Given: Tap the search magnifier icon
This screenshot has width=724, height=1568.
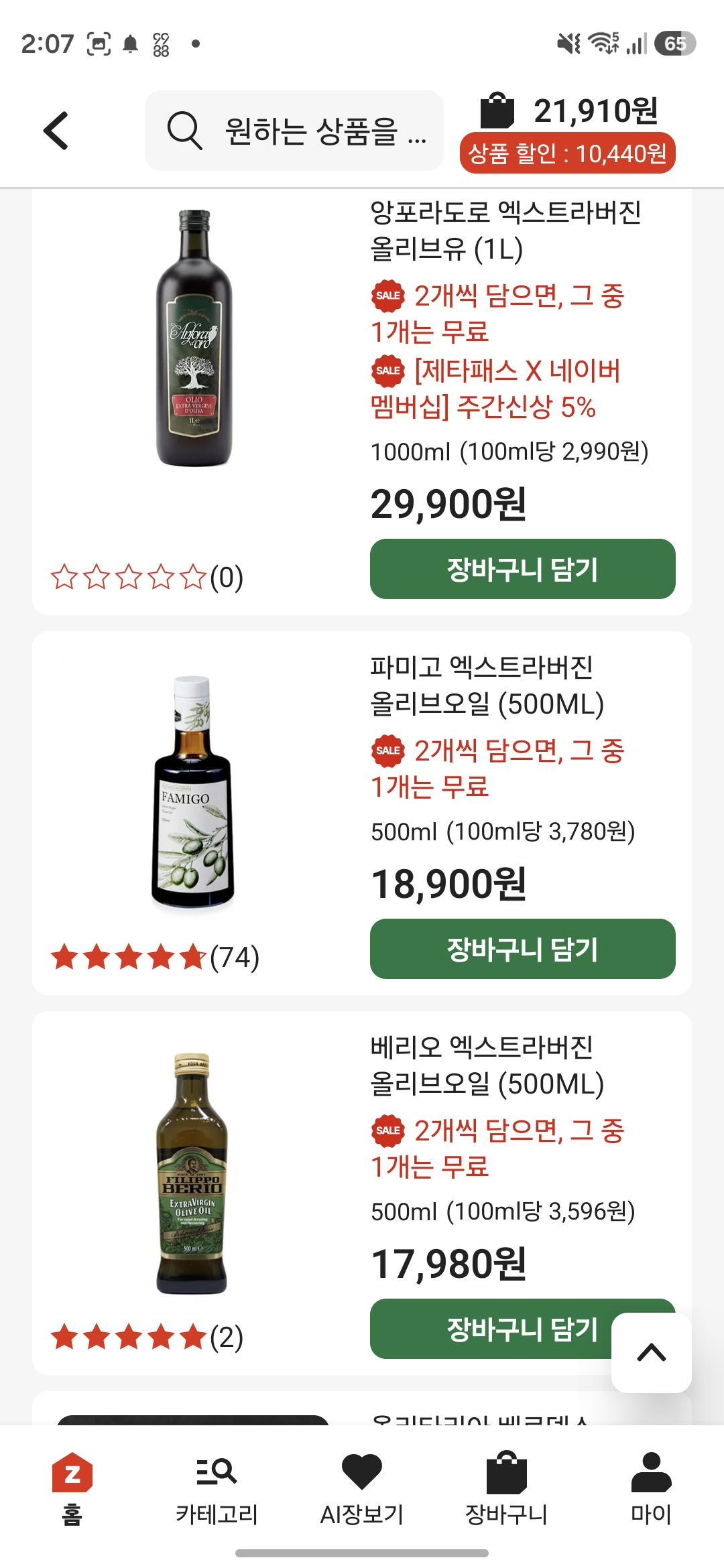Looking at the screenshot, I should (184, 131).
